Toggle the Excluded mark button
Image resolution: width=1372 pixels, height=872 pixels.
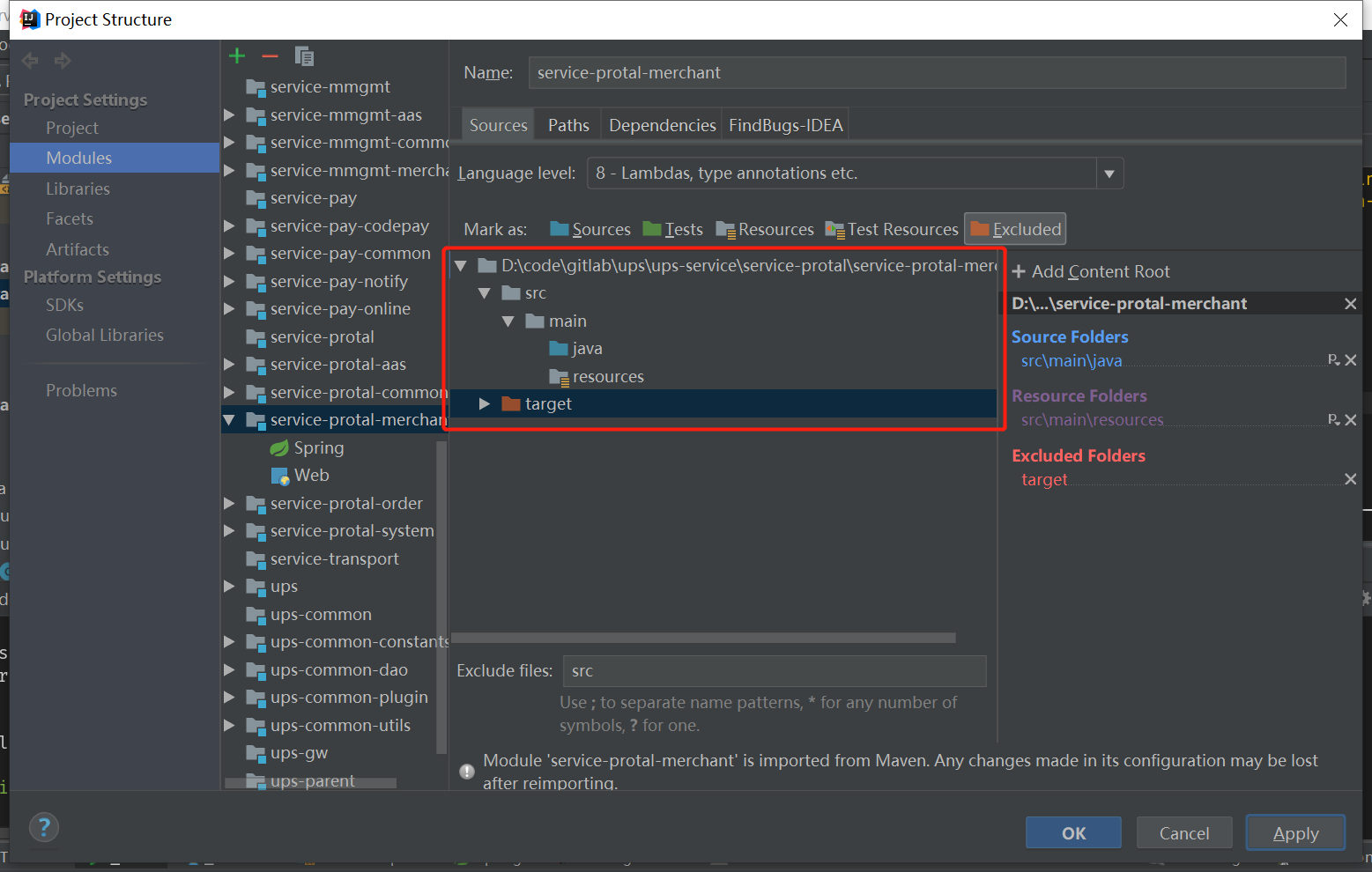(x=1015, y=229)
